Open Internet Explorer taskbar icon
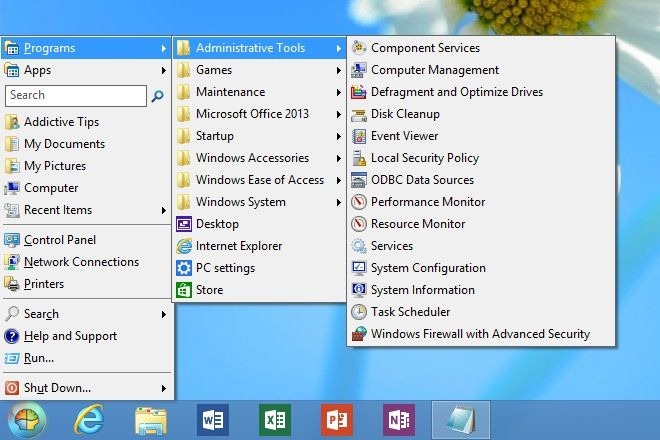This screenshot has width=660, height=440. (x=89, y=420)
